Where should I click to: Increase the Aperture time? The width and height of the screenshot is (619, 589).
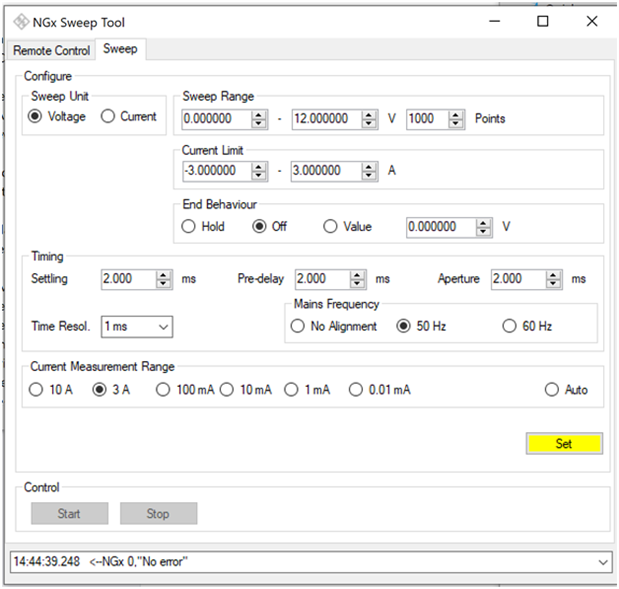point(553,275)
